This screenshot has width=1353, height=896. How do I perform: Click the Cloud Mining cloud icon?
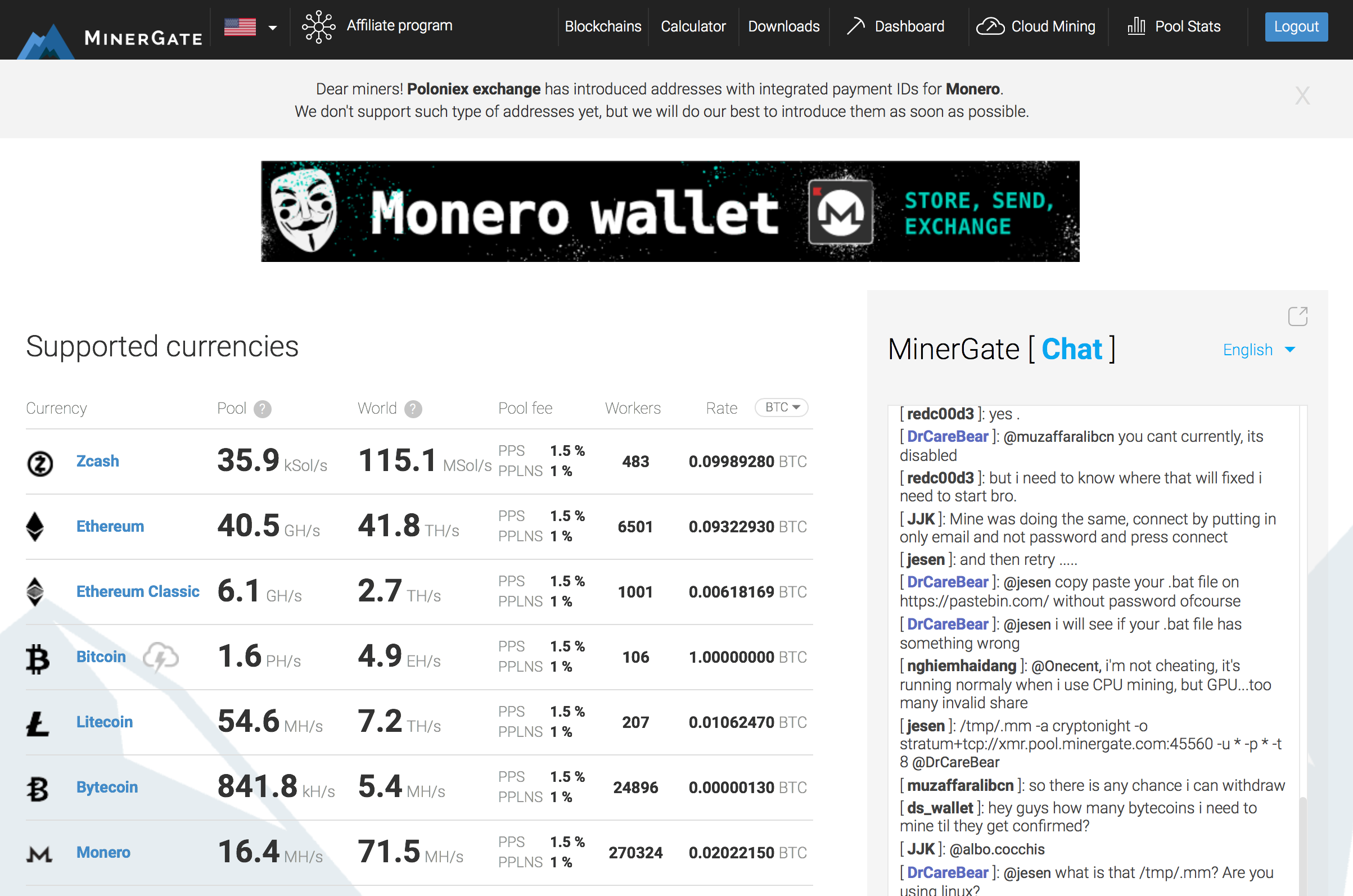pyautogui.click(x=990, y=26)
